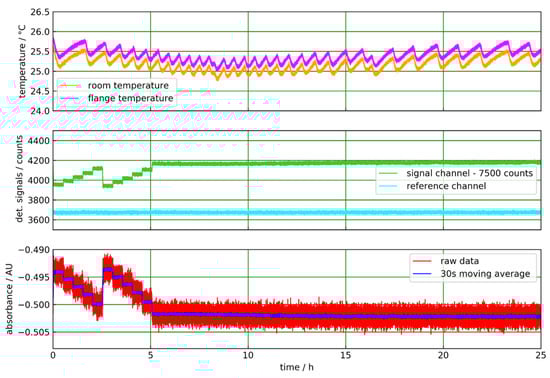Click the 30s moving average legend line sample
550x378 pixels.
(422, 274)
